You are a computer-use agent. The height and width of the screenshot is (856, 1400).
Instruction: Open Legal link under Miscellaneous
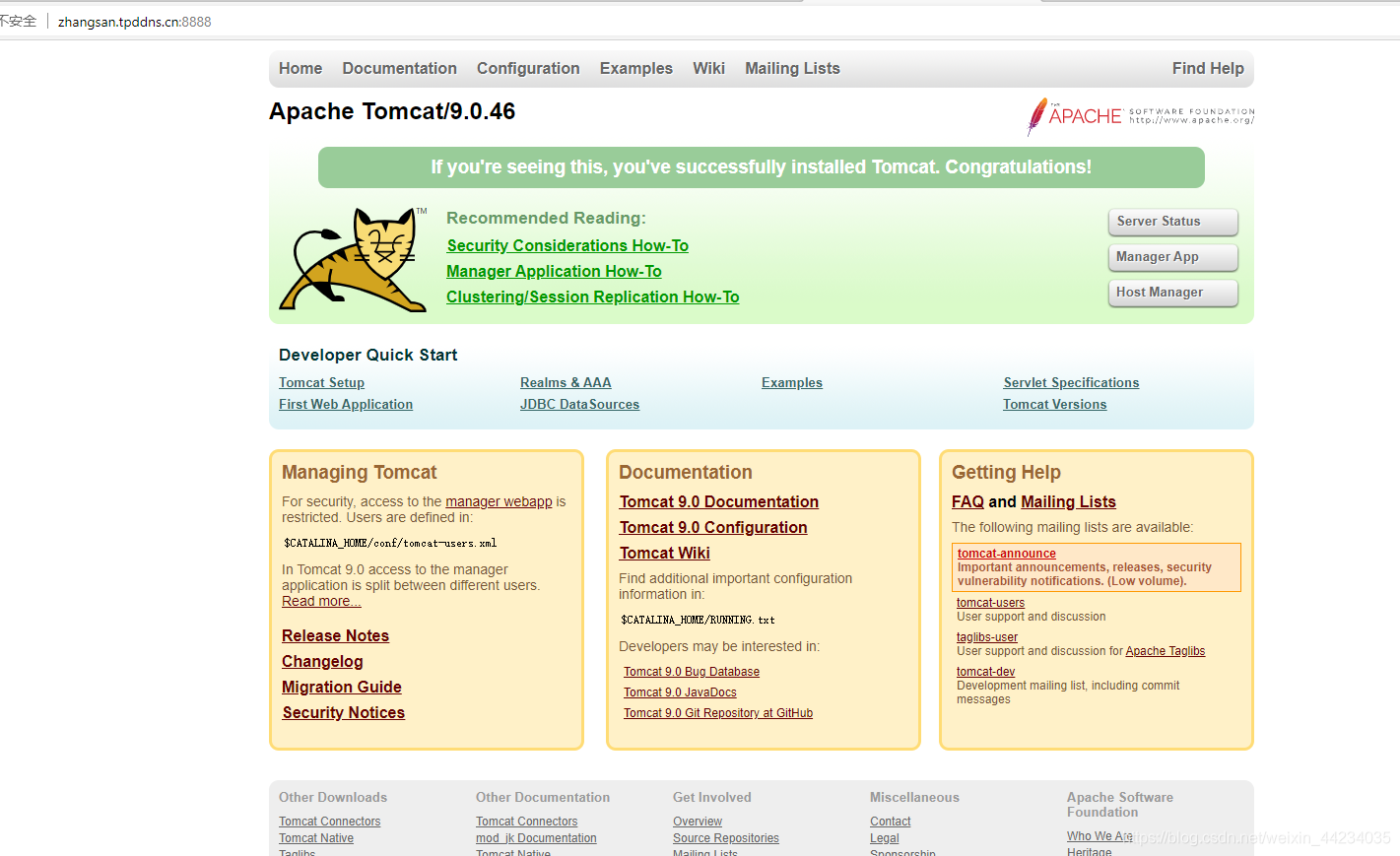885,838
